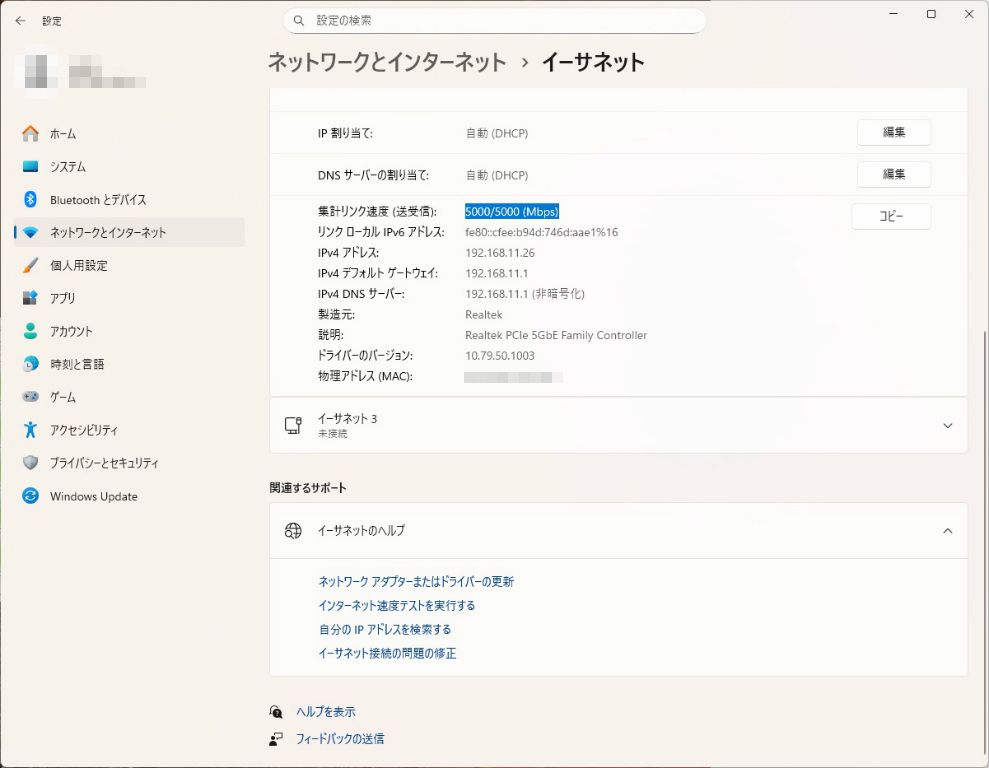Screen dimensions: 989x768
Task: Click the feedback icon next to フィードバックの送信
Action: [x=276, y=739]
